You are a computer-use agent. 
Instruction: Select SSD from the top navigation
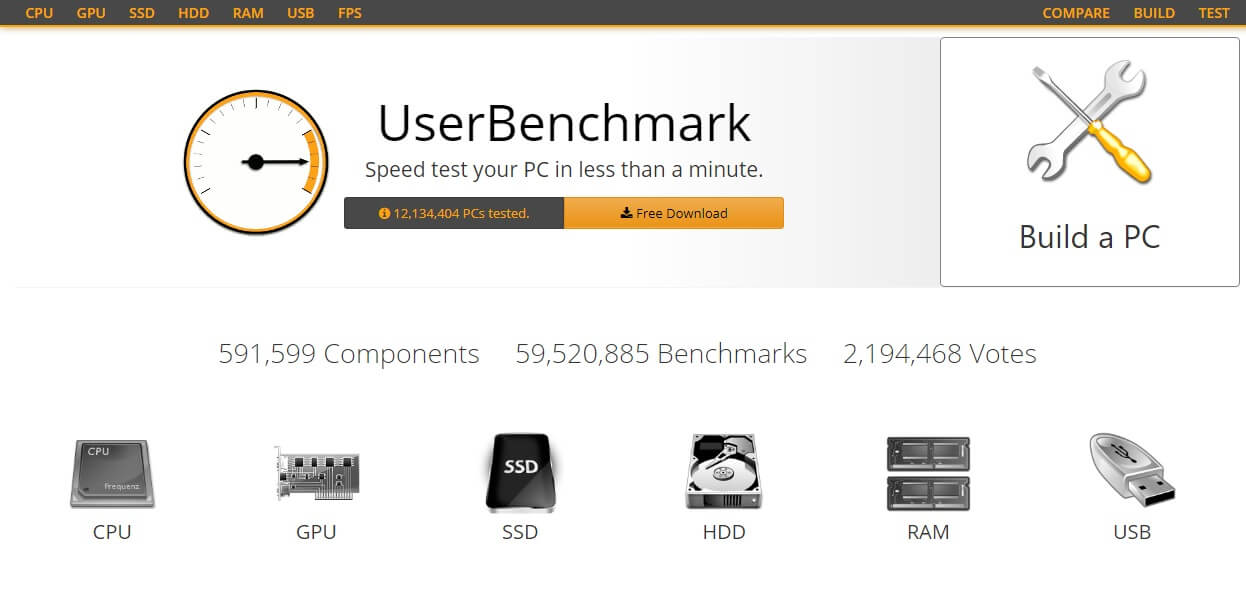coord(142,13)
